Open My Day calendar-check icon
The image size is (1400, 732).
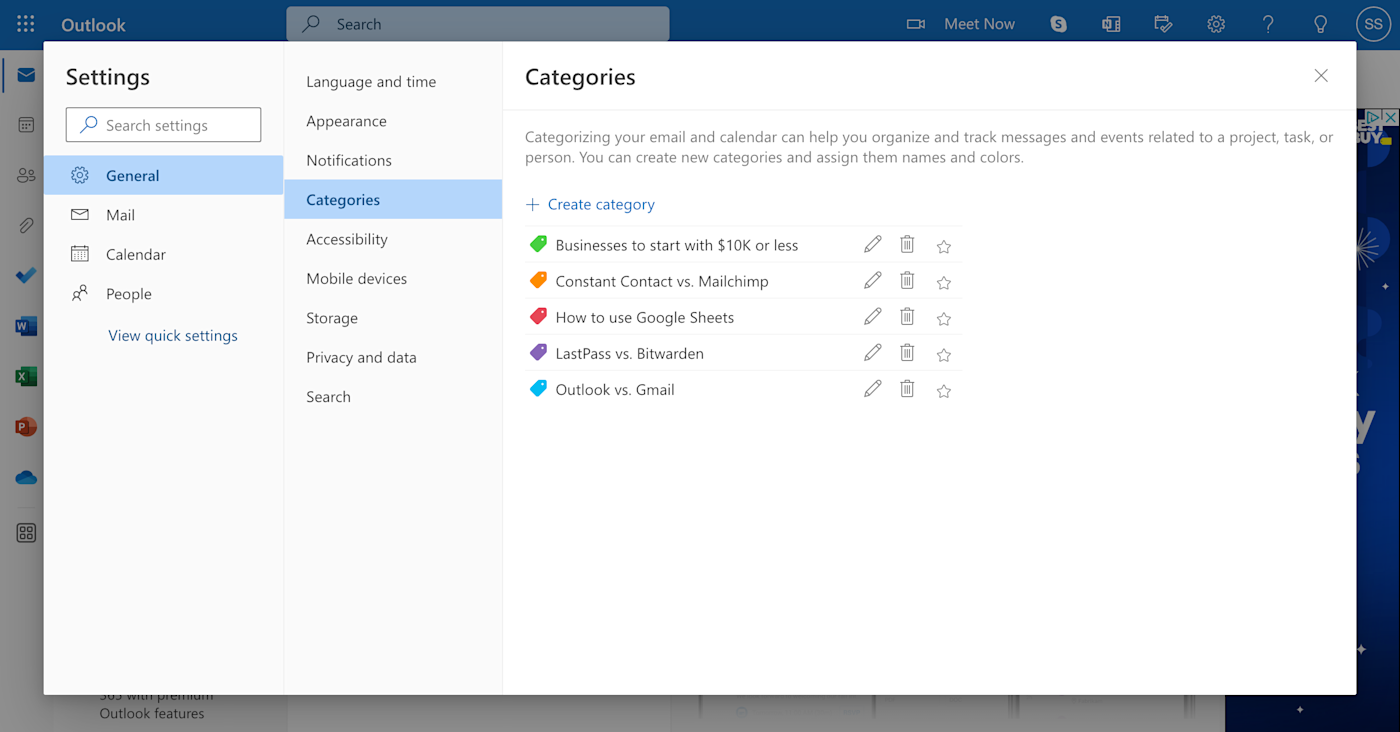pos(1163,24)
